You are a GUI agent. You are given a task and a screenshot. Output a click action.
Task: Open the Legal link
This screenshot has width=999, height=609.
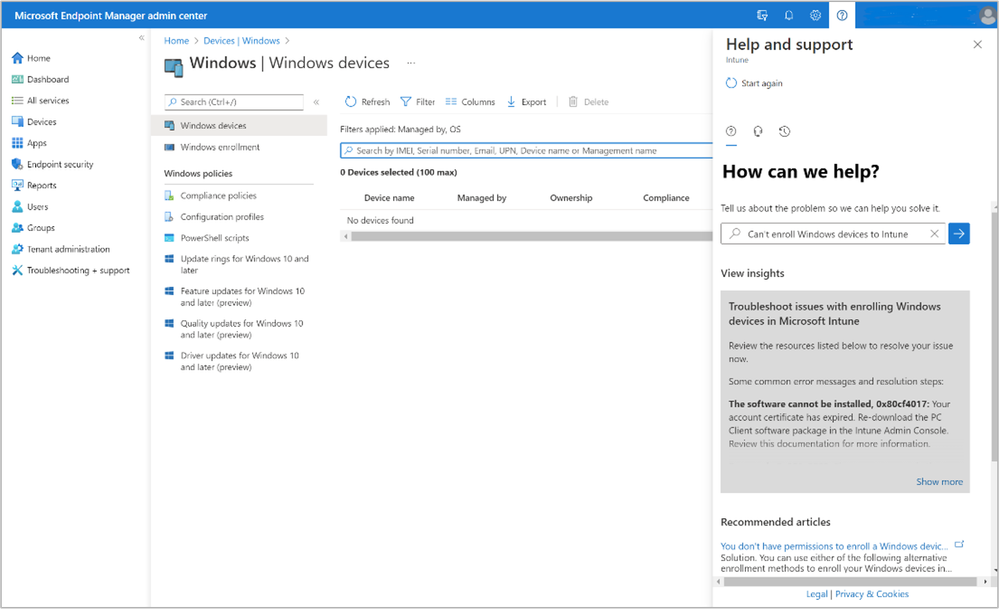[x=817, y=594]
